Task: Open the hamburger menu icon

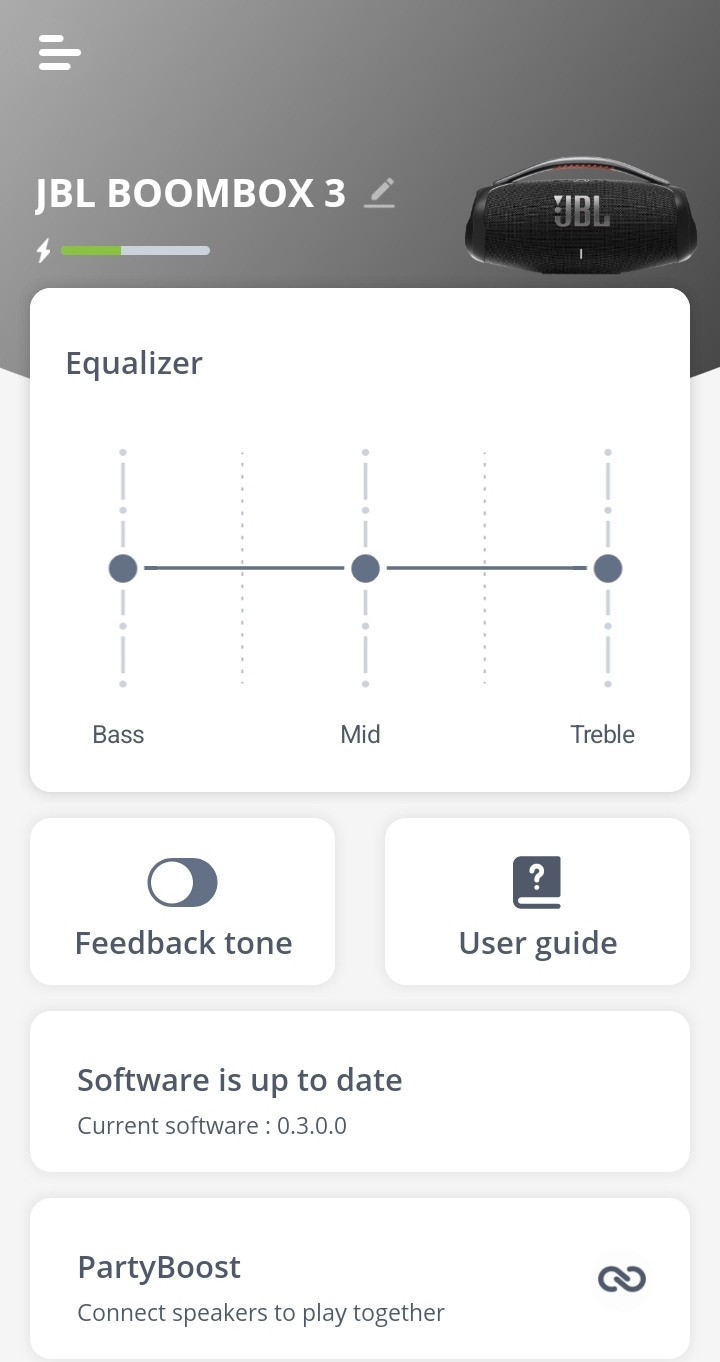Action: click(x=59, y=52)
